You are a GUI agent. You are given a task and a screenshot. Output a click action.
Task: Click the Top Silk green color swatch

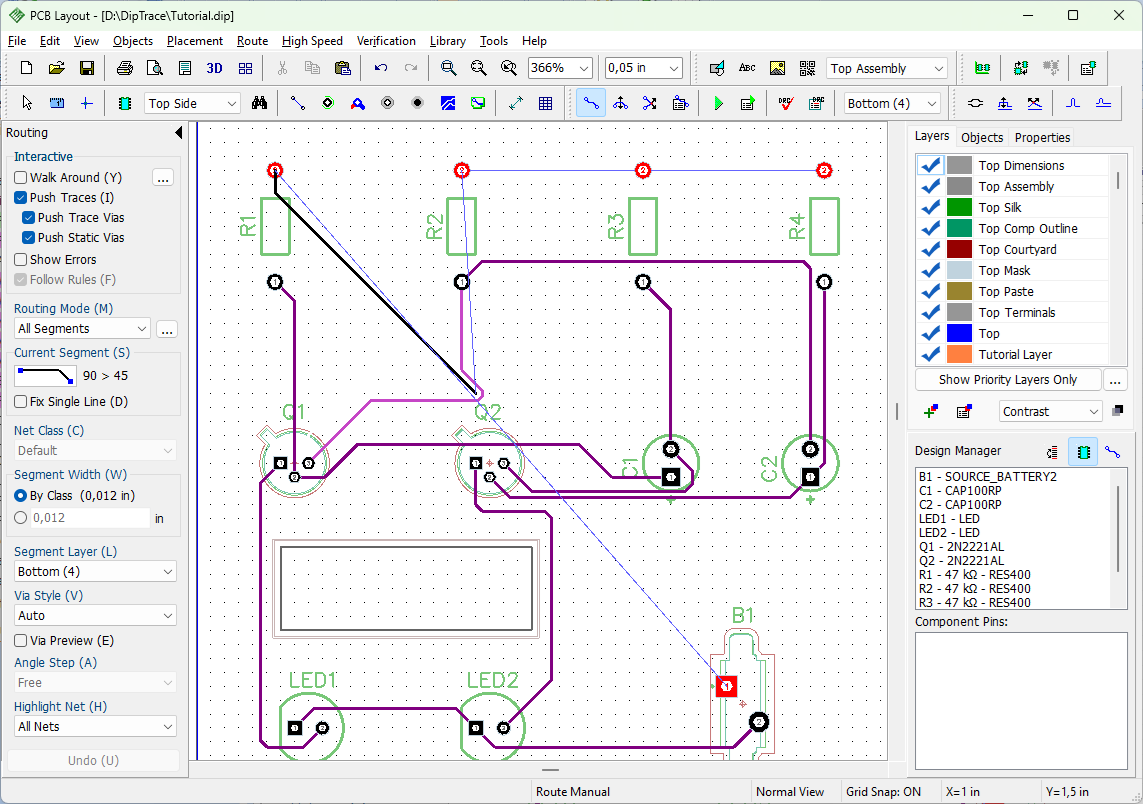click(959, 208)
